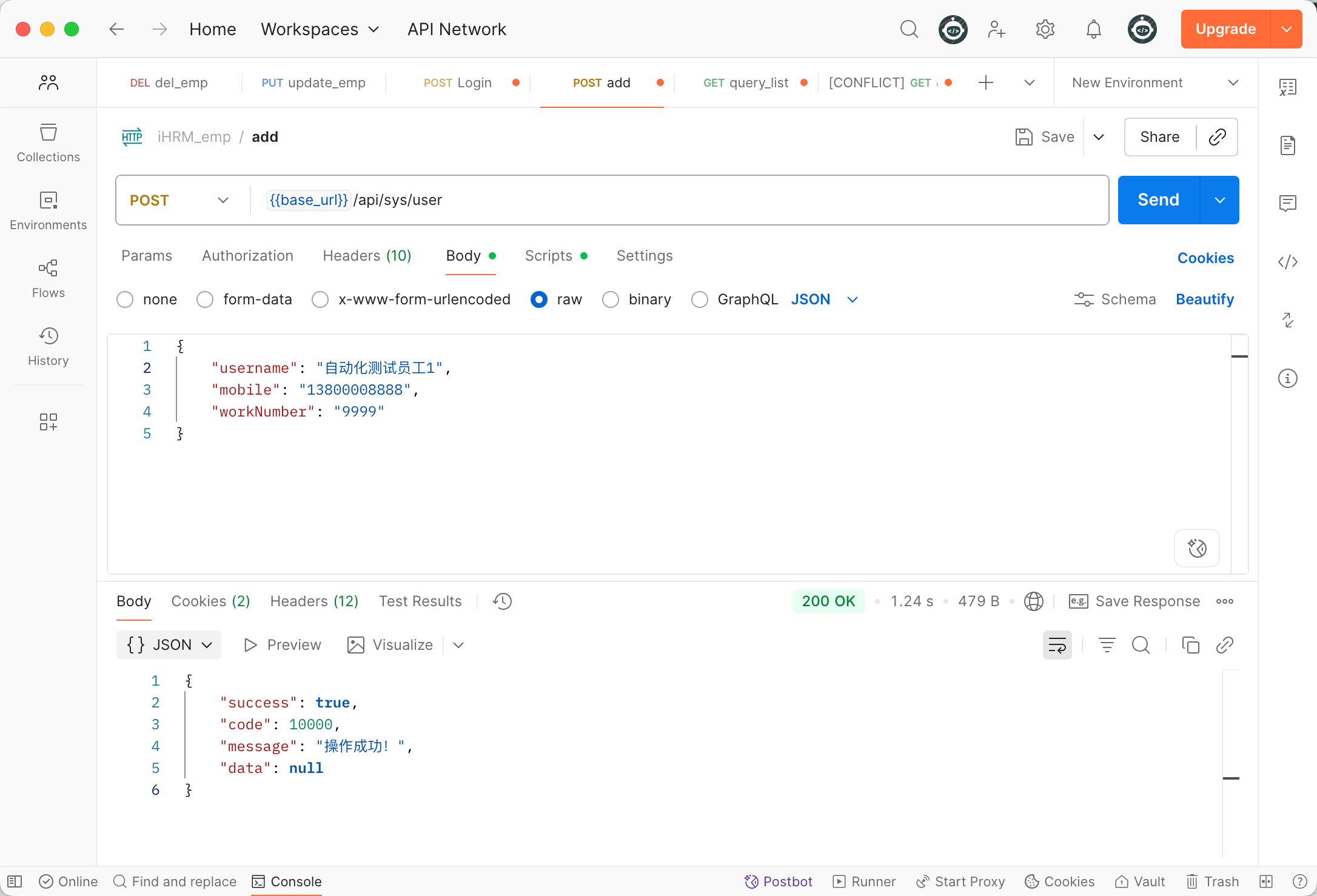Screen dimensions: 1317x896
Task: Open the code snippet panel icon
Action: [1287, 262]
